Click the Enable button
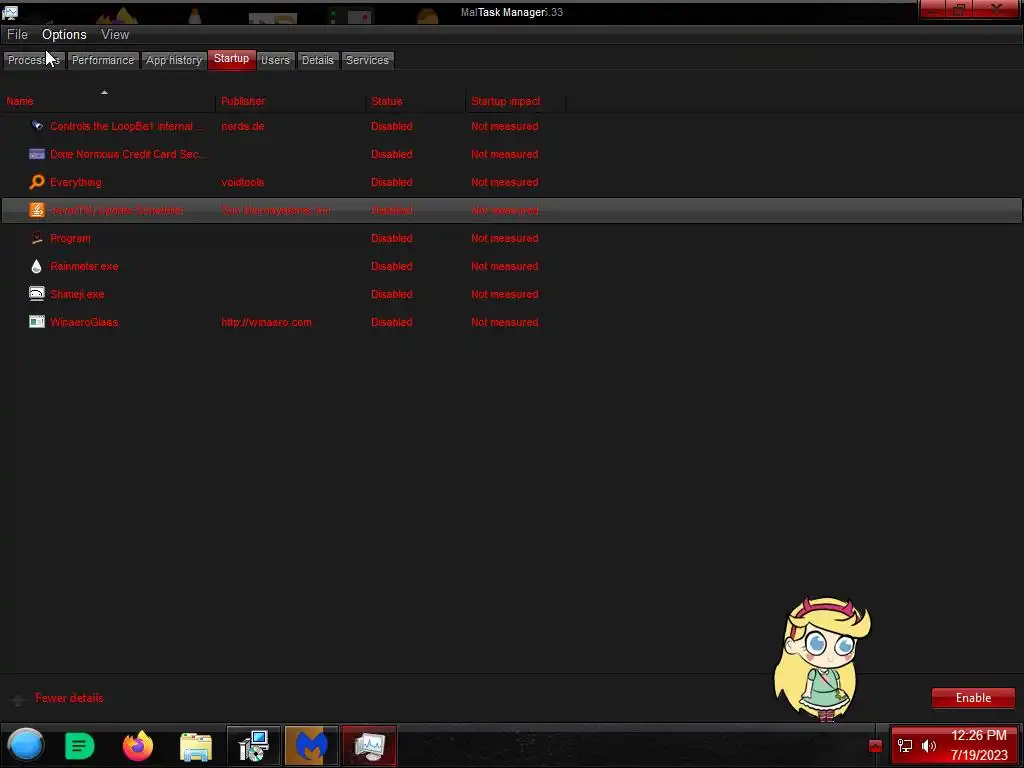 tap(973, 698)
